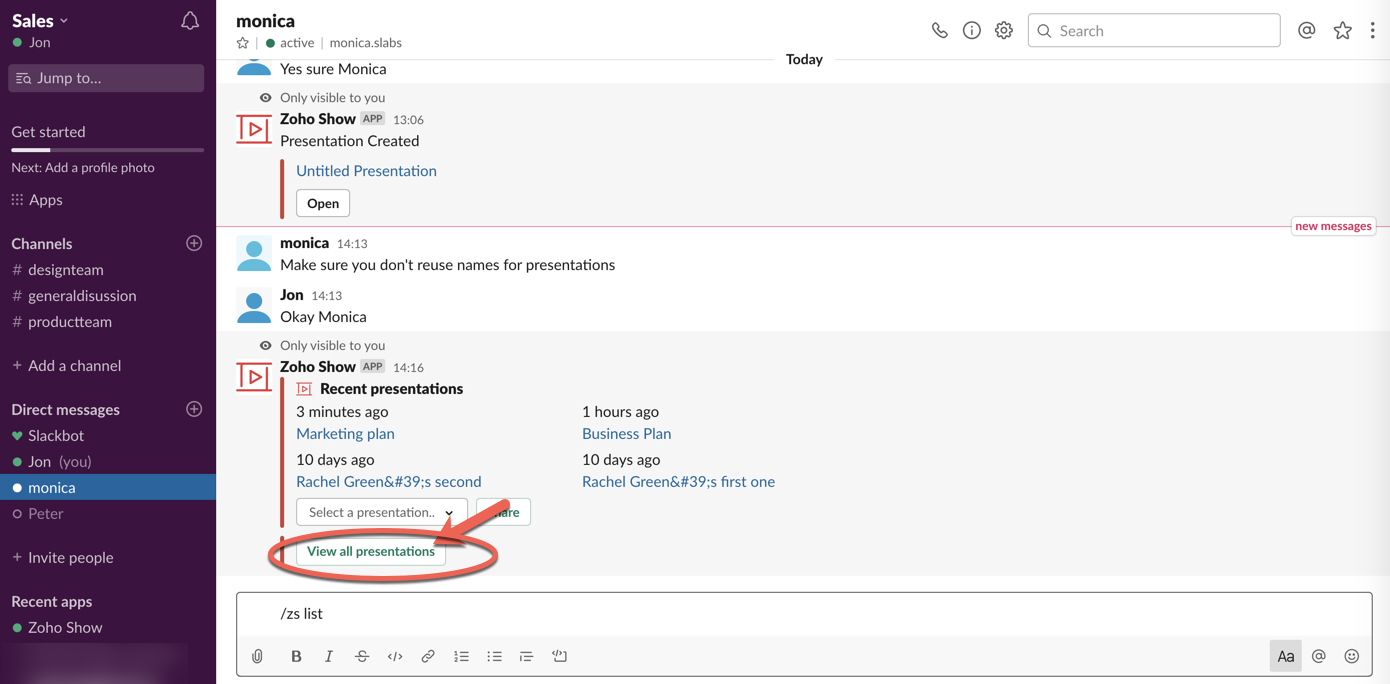The height and width of the screenshot is (684, 1390).
Task: Show conversation details info icon
Action: point(971,31)
